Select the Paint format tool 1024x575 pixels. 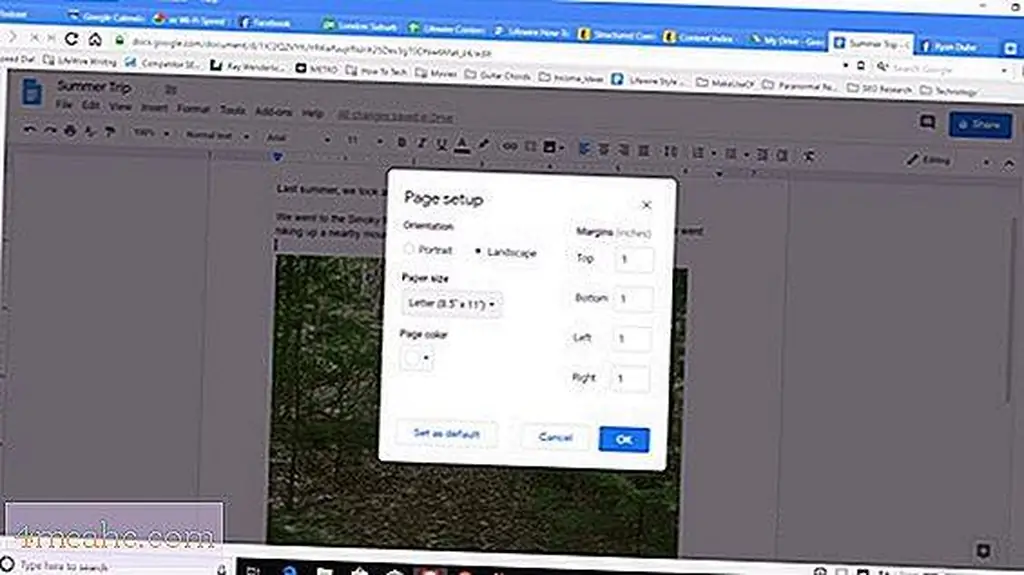pos(110,132)
